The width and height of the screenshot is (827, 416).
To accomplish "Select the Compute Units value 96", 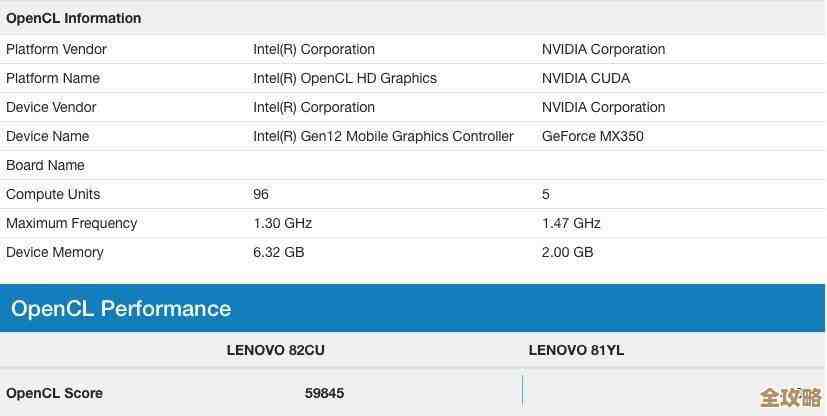I will click(261, 194).
